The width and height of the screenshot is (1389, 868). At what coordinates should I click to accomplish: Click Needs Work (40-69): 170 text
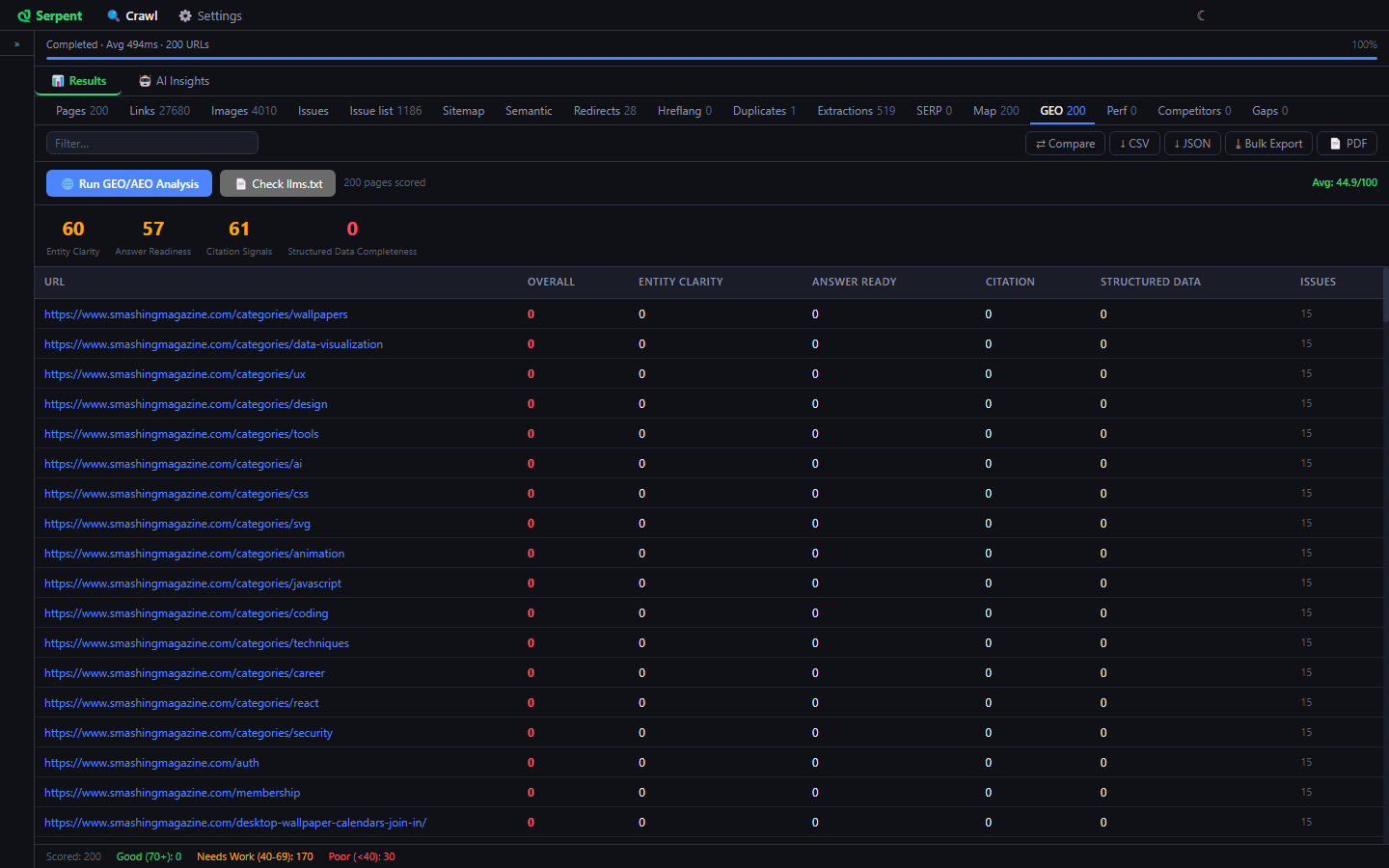tap(255, 857)
